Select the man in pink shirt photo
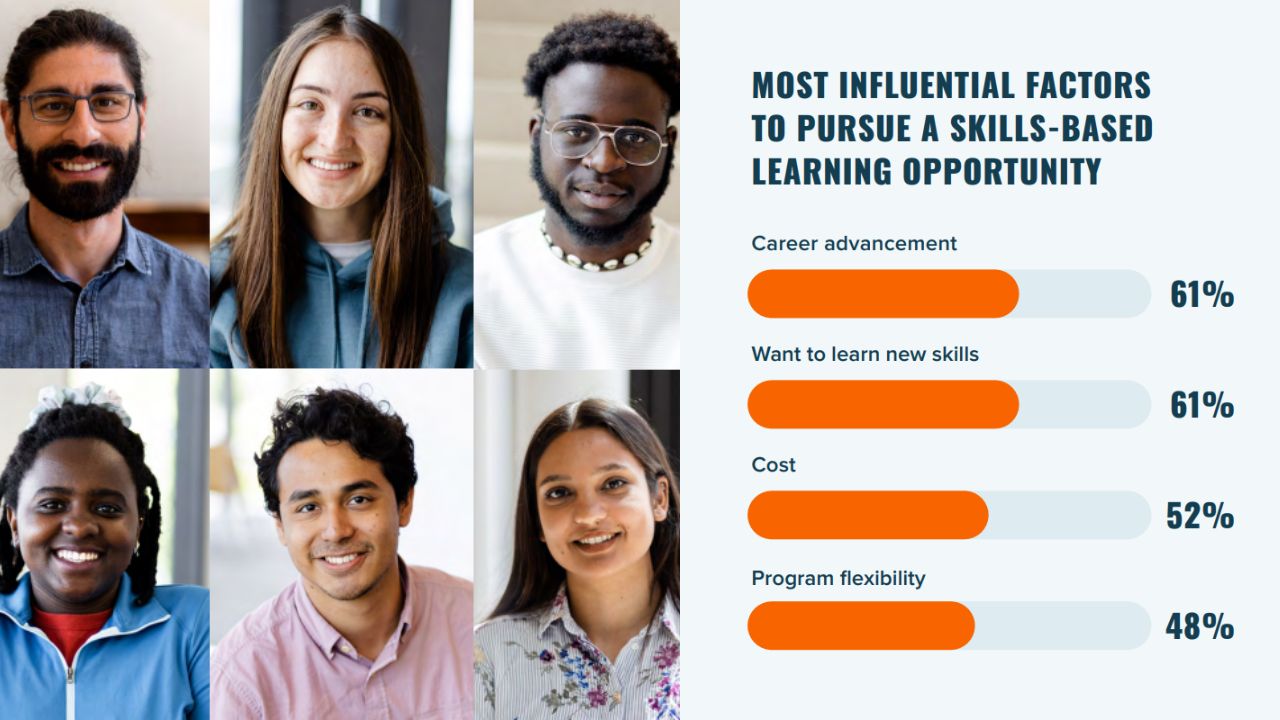 coord(341,545)
